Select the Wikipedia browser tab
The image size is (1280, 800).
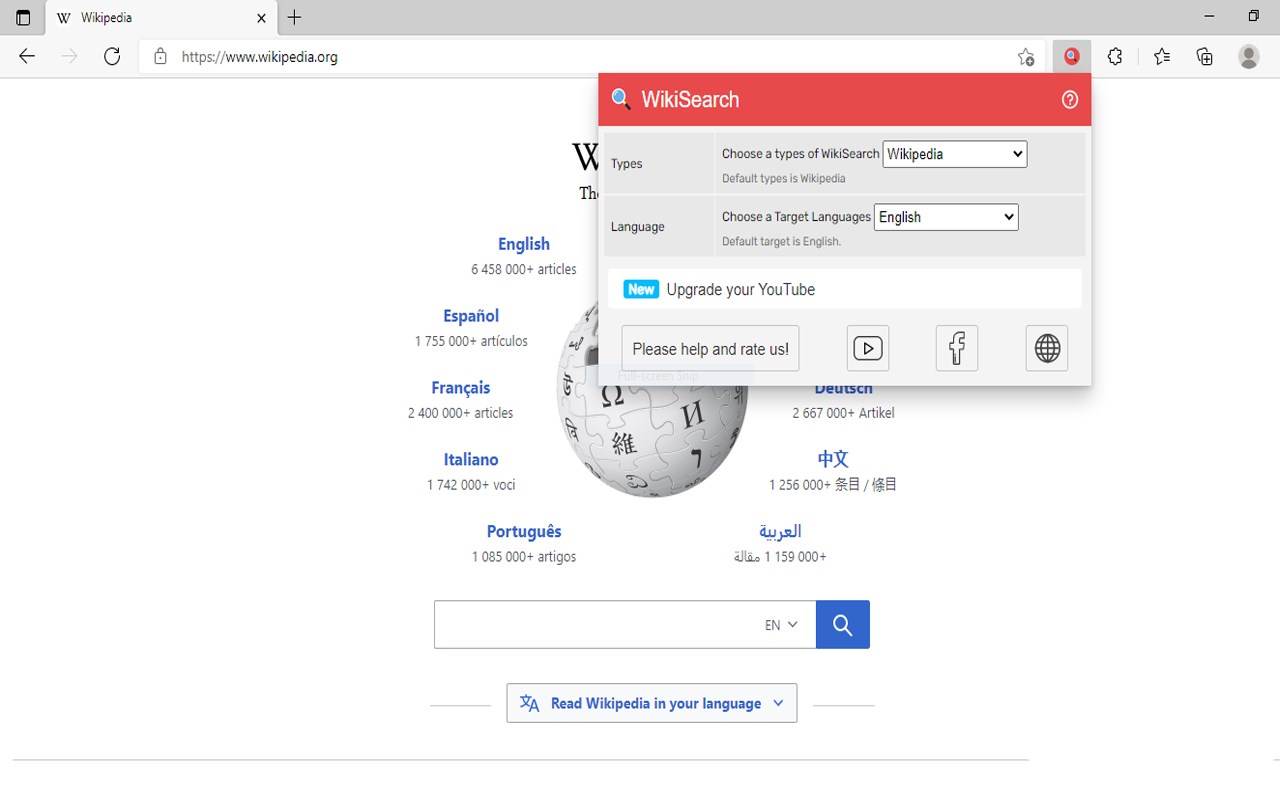tap(162, 18)
